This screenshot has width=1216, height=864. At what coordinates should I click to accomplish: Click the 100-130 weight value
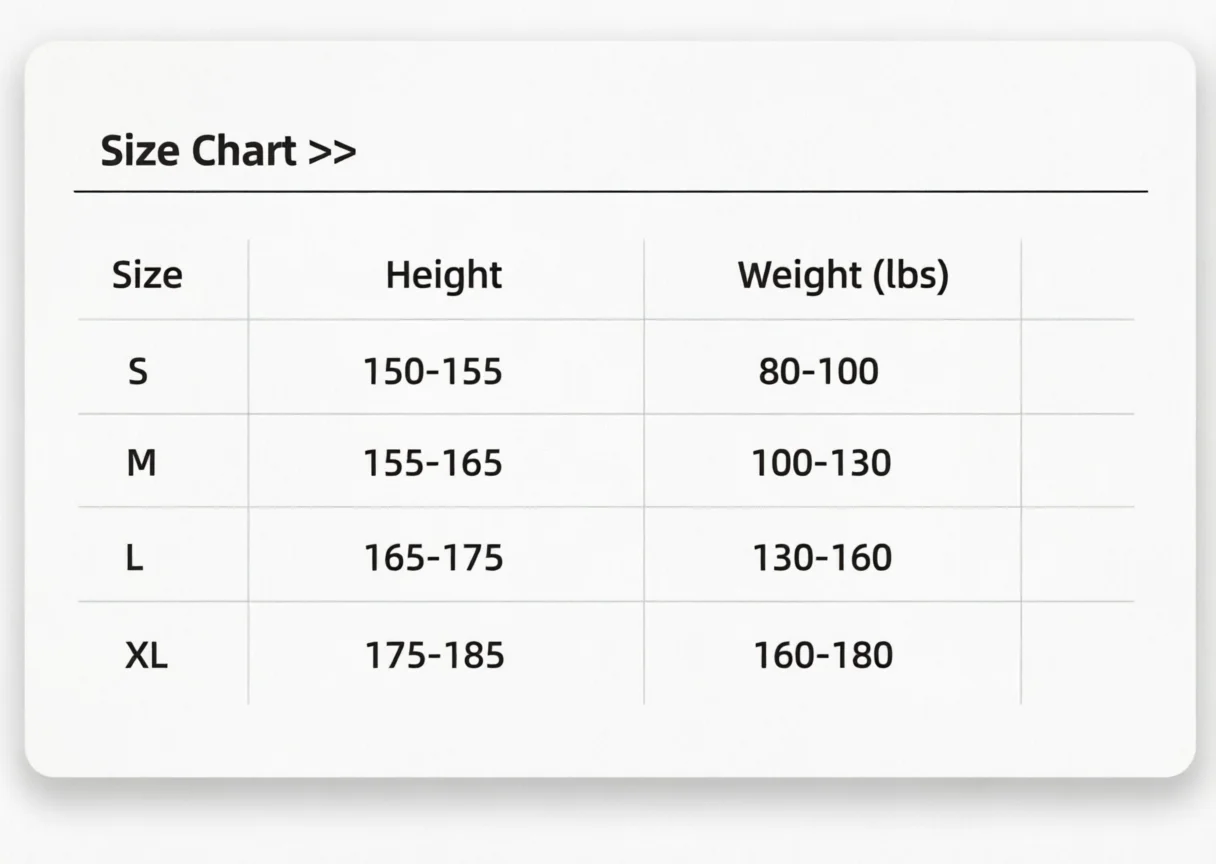tap(821, 464)
